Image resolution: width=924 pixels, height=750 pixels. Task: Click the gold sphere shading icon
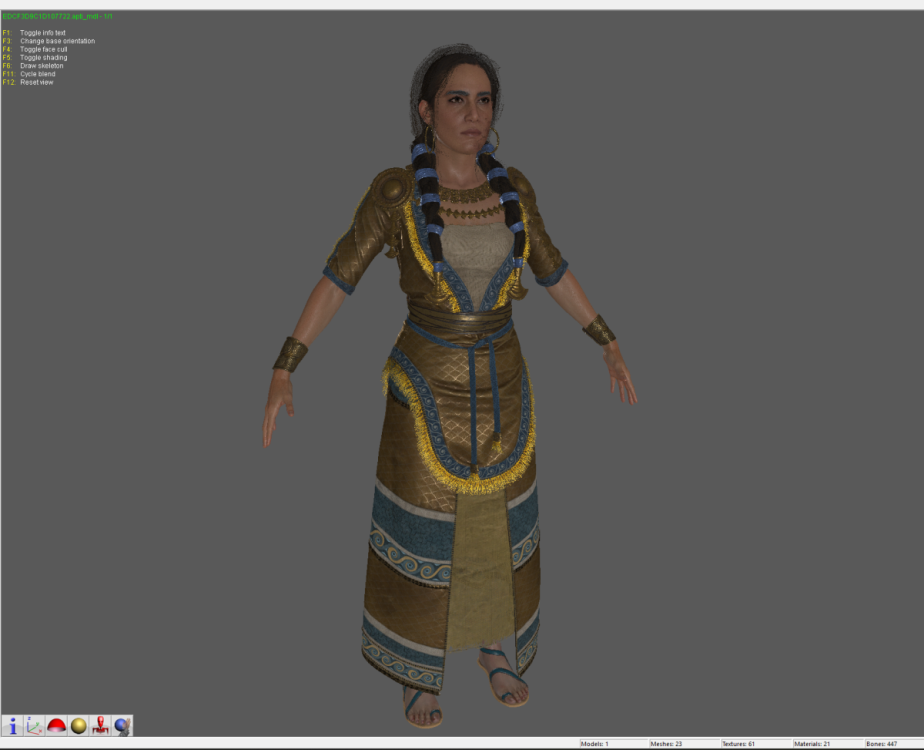pos(78,726)
